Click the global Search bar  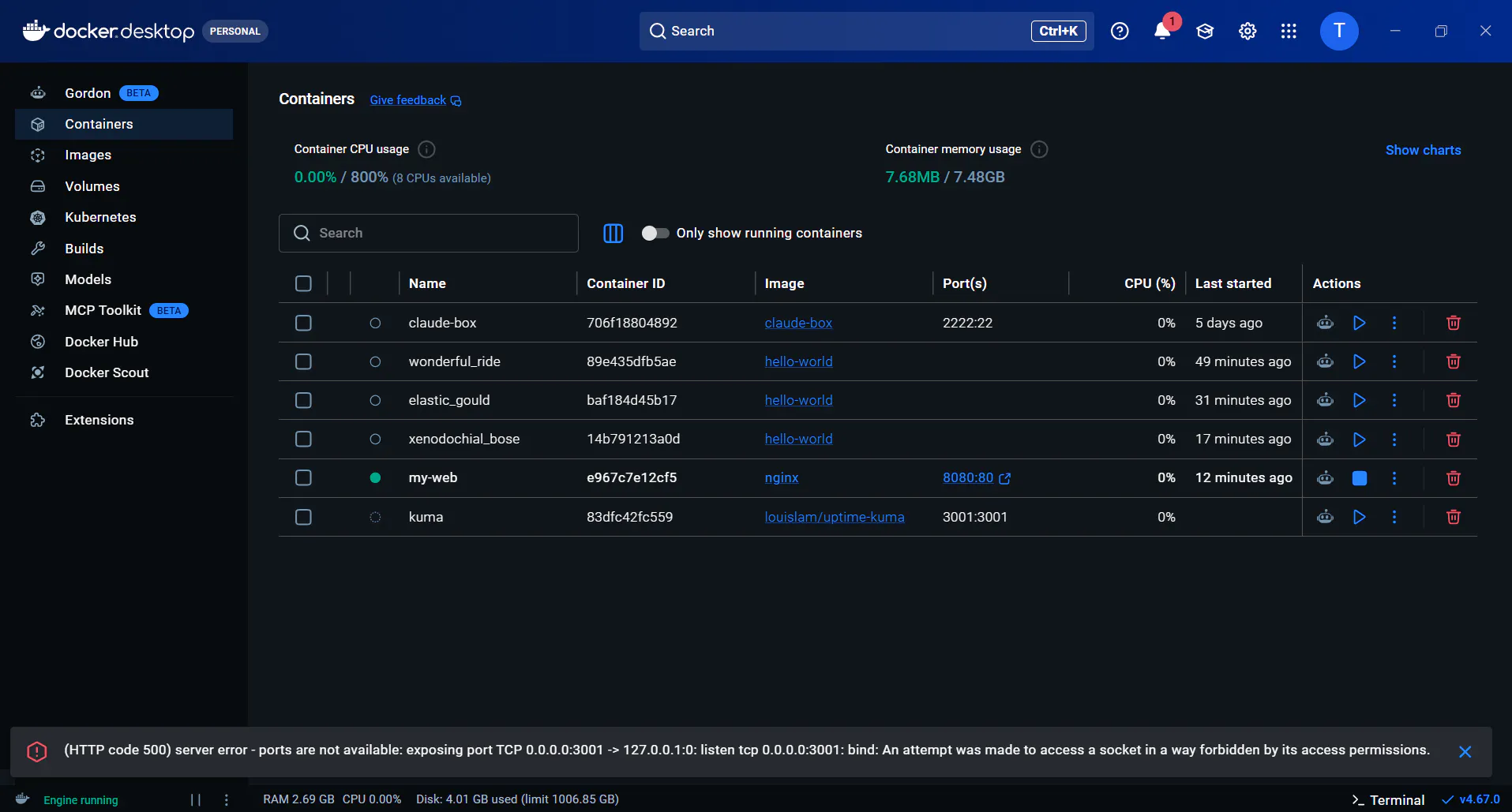(x=867, y=31)
